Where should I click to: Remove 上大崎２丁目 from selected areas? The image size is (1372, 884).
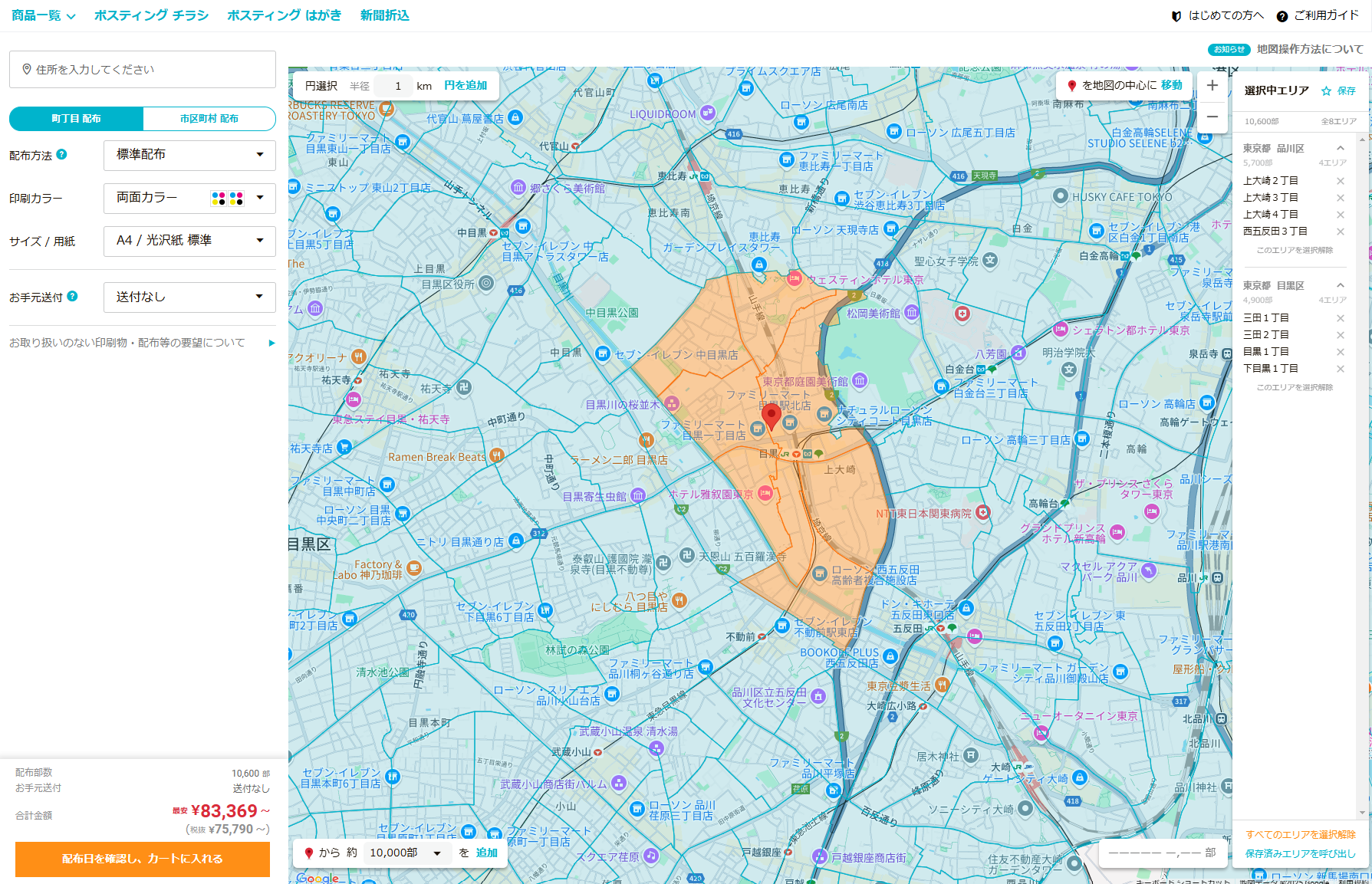pyautogui.click(x=1340, y=181)
